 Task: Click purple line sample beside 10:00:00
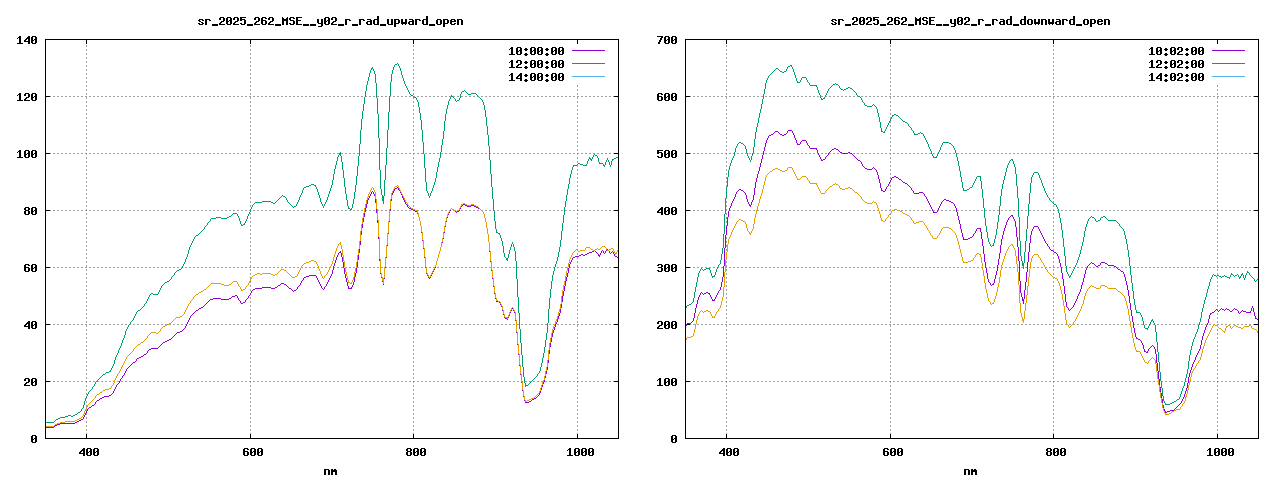point(588,50)
